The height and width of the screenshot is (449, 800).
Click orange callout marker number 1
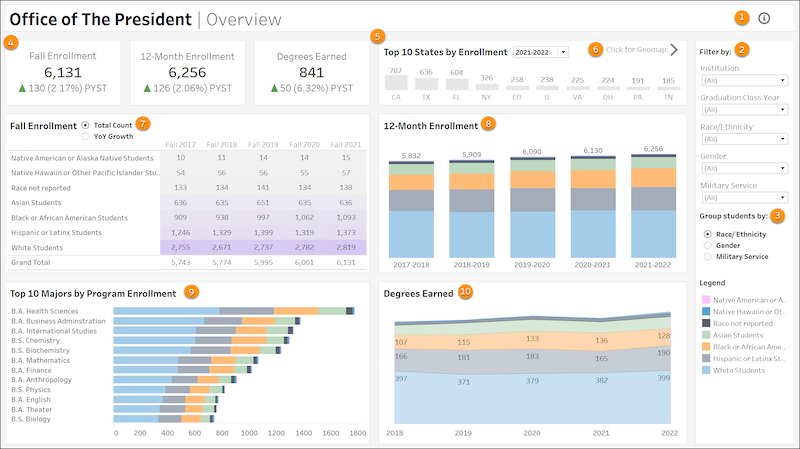[x=741, y=17]
